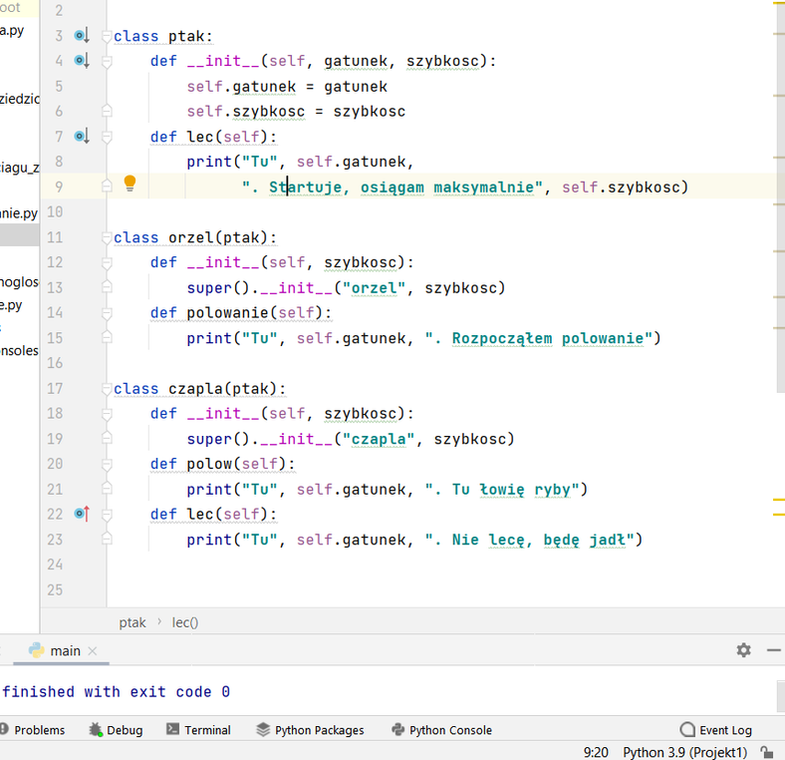Collapse lec method fold marker on line 7
The image size is (785, 760).
[106, 137]
